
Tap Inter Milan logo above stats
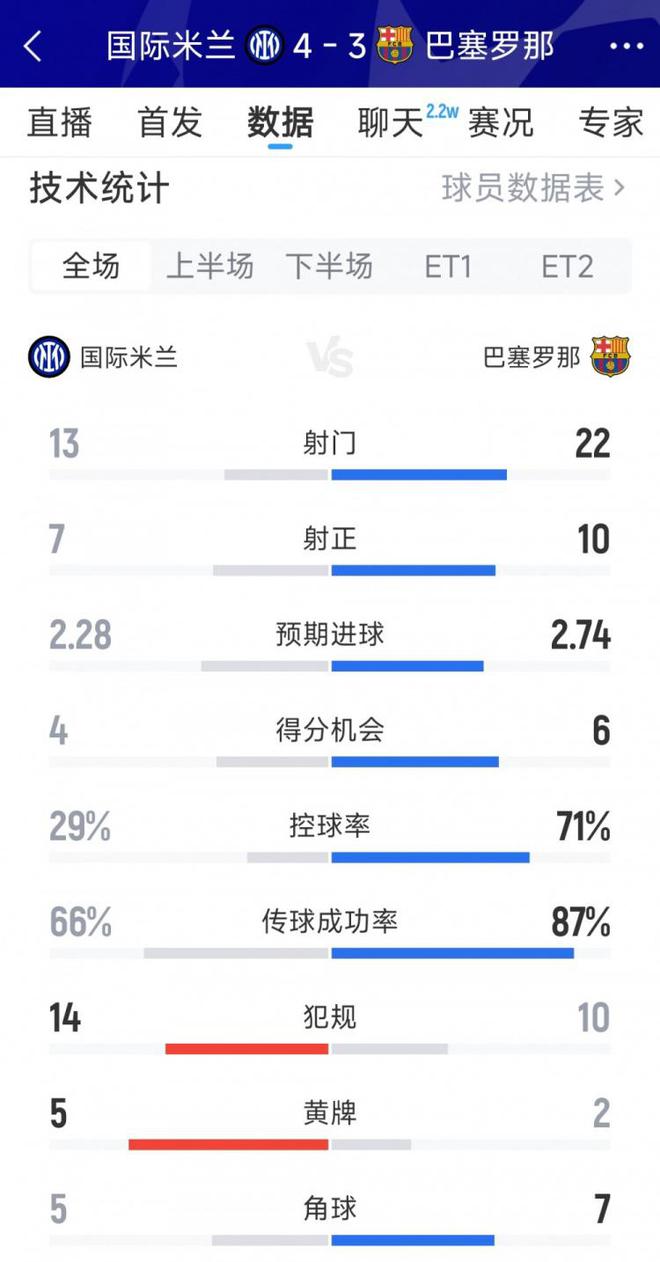[49, 357]
